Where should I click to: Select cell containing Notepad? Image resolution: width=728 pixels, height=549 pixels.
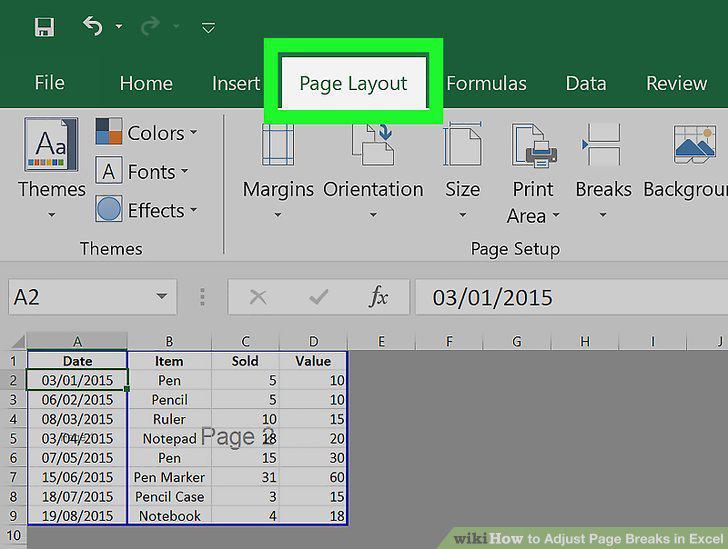coord(169,438)
